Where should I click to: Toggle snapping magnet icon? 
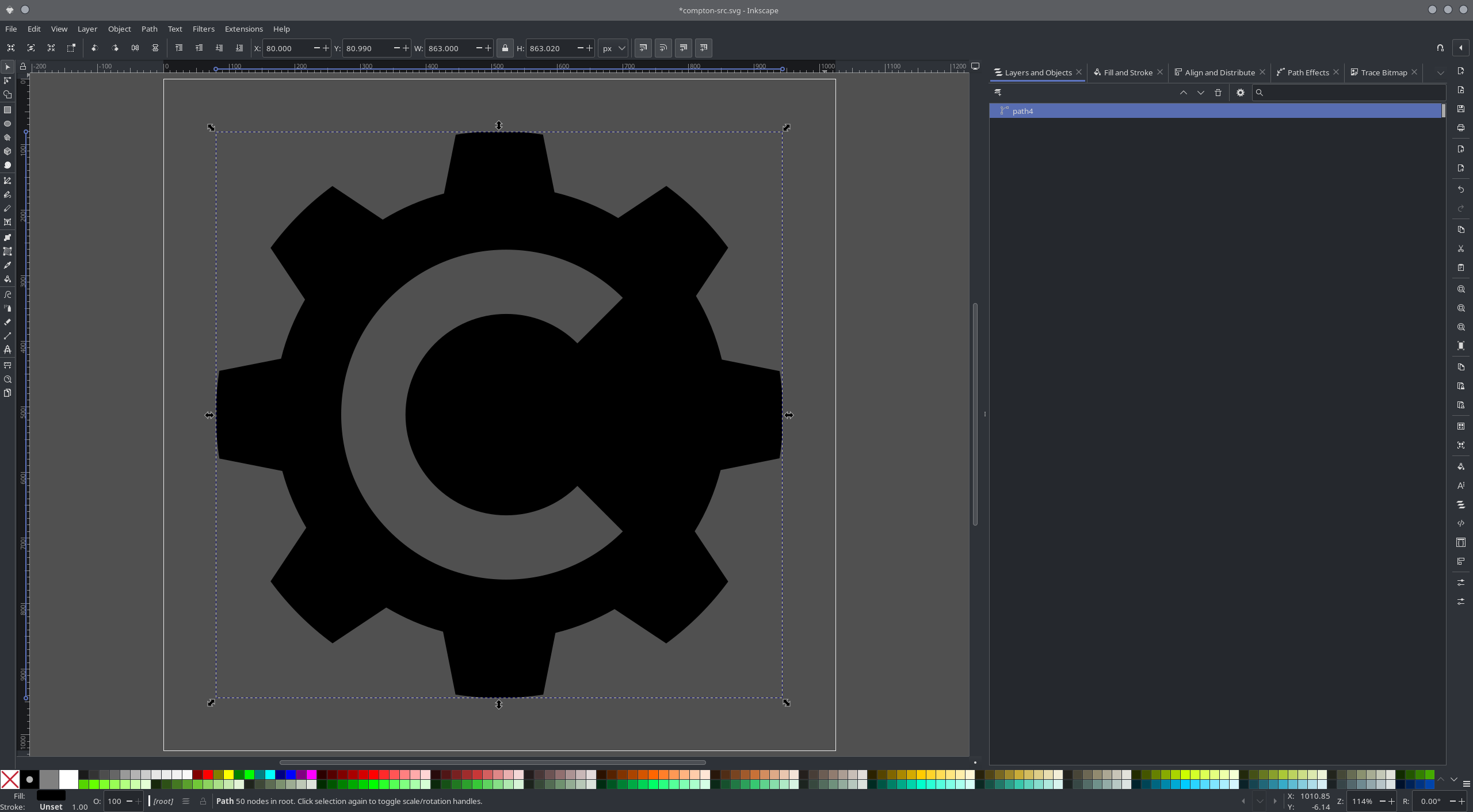coord(1440,48)
